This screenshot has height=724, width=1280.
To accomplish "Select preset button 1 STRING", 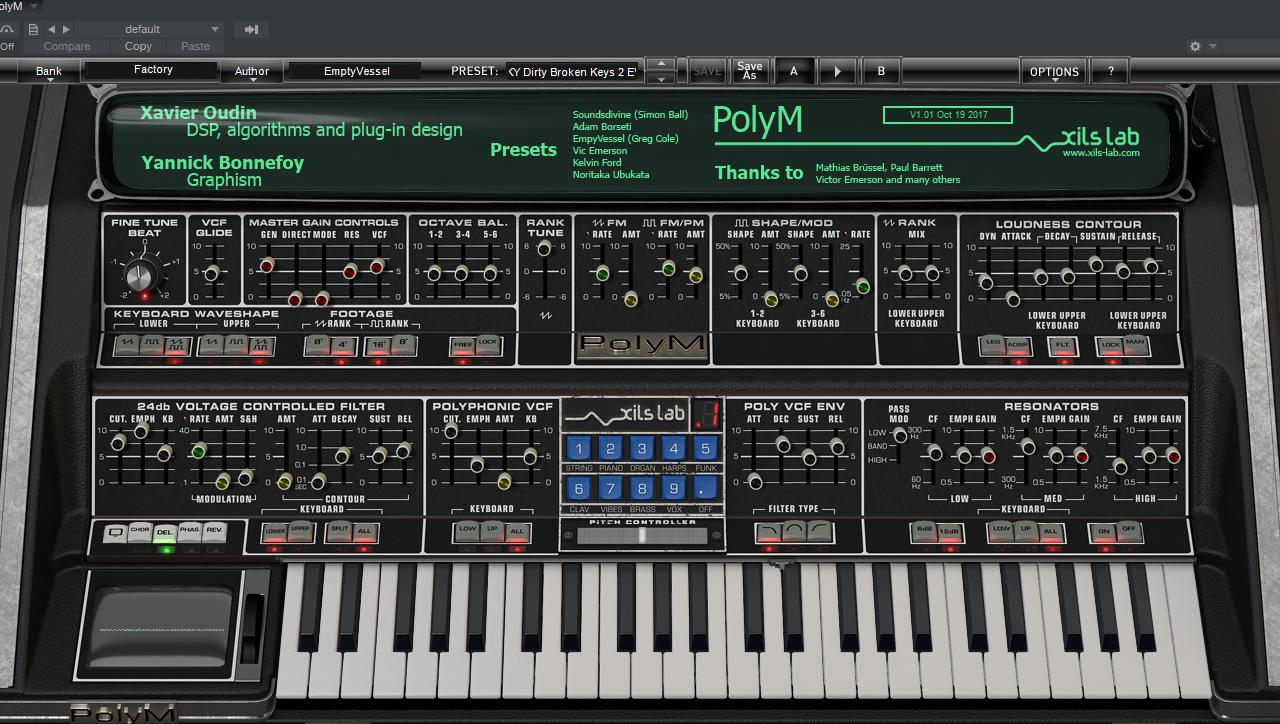I will pyautogui.click(x=579, y=448).
